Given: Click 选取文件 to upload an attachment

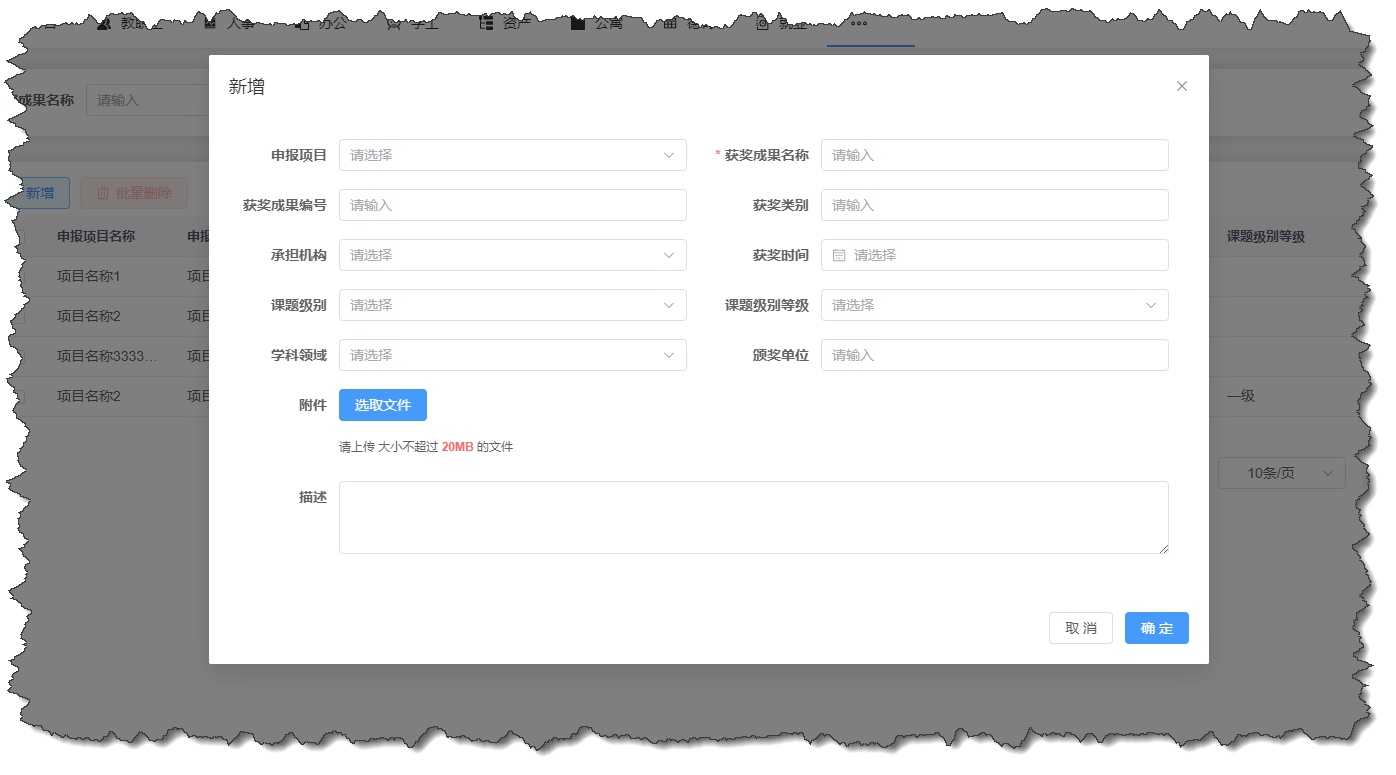Looking at the screenshot, I should click(383, 405).
